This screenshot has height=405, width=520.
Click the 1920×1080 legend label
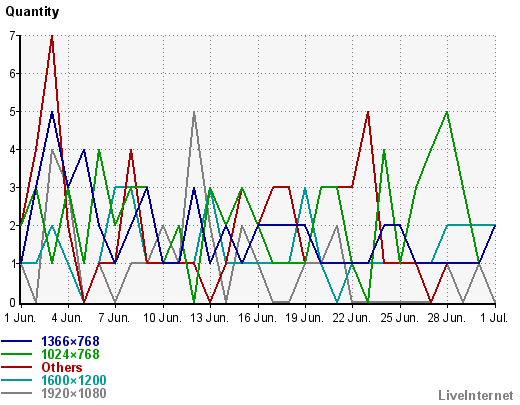tap(74, 393)
